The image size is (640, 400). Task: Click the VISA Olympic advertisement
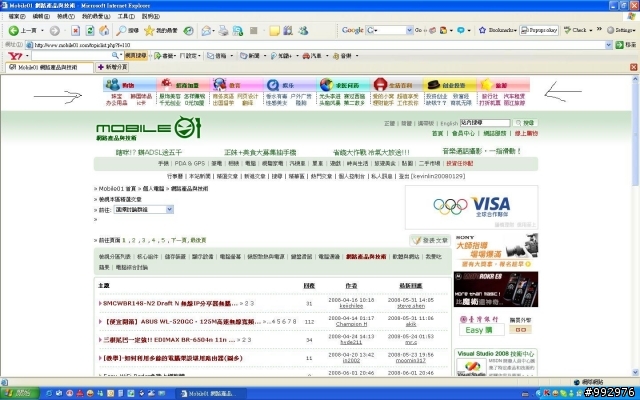(x=471, y=207)
